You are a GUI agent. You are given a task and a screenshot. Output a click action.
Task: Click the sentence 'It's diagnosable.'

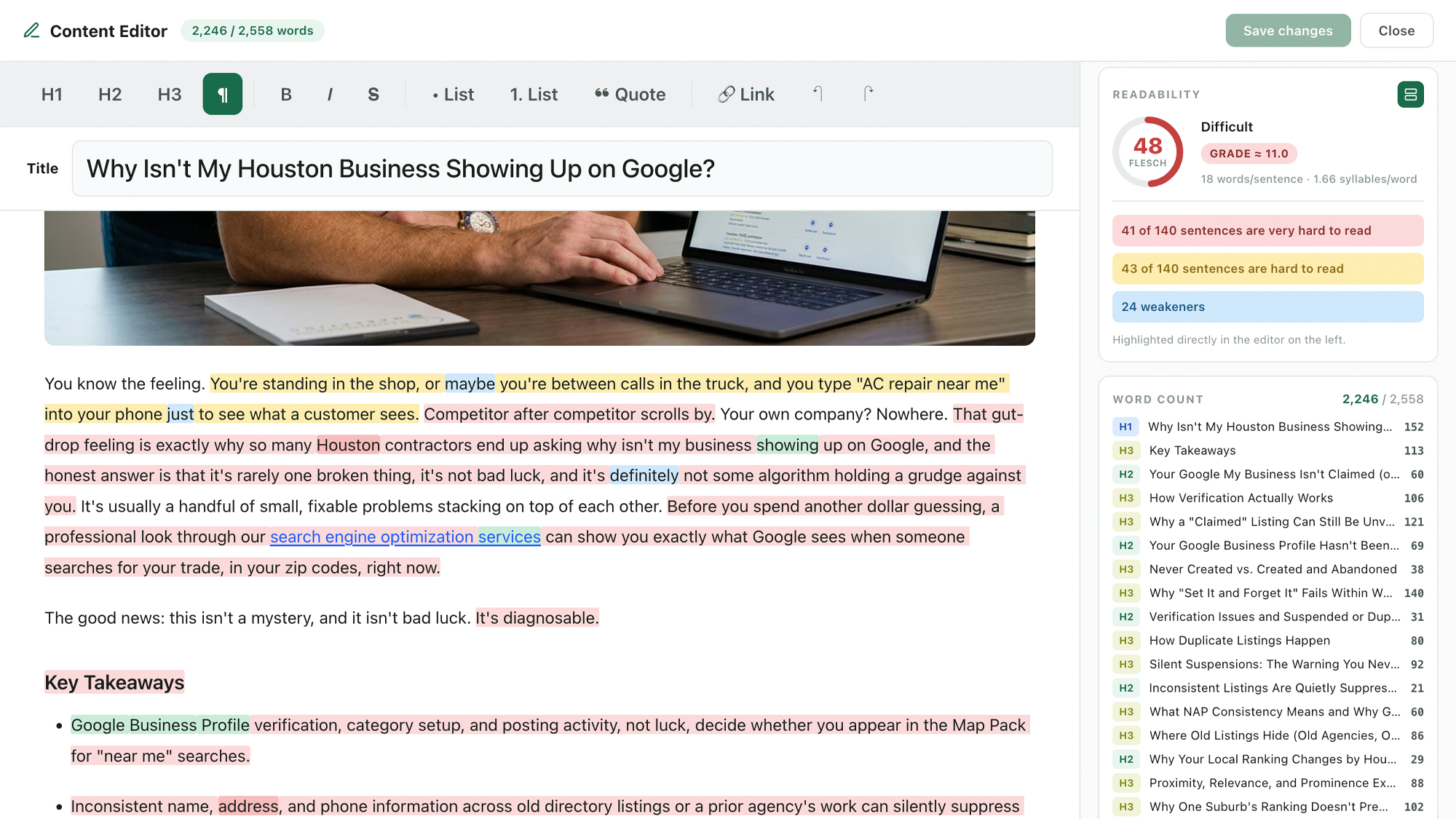(537, 618)
